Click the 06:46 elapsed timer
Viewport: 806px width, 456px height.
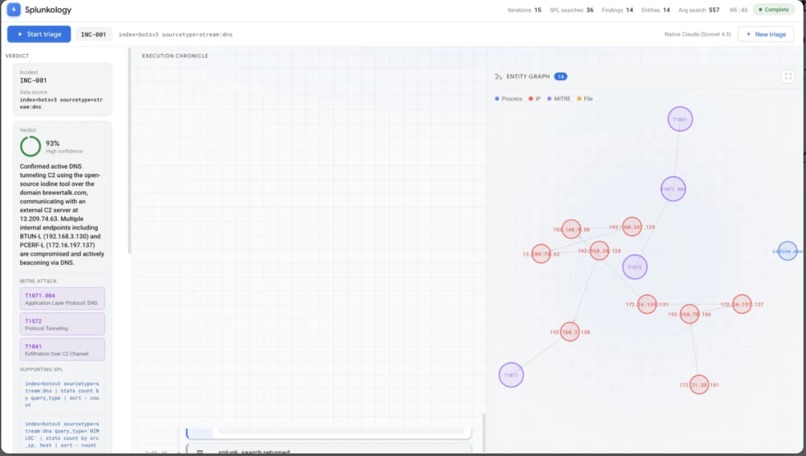point(739,10)
